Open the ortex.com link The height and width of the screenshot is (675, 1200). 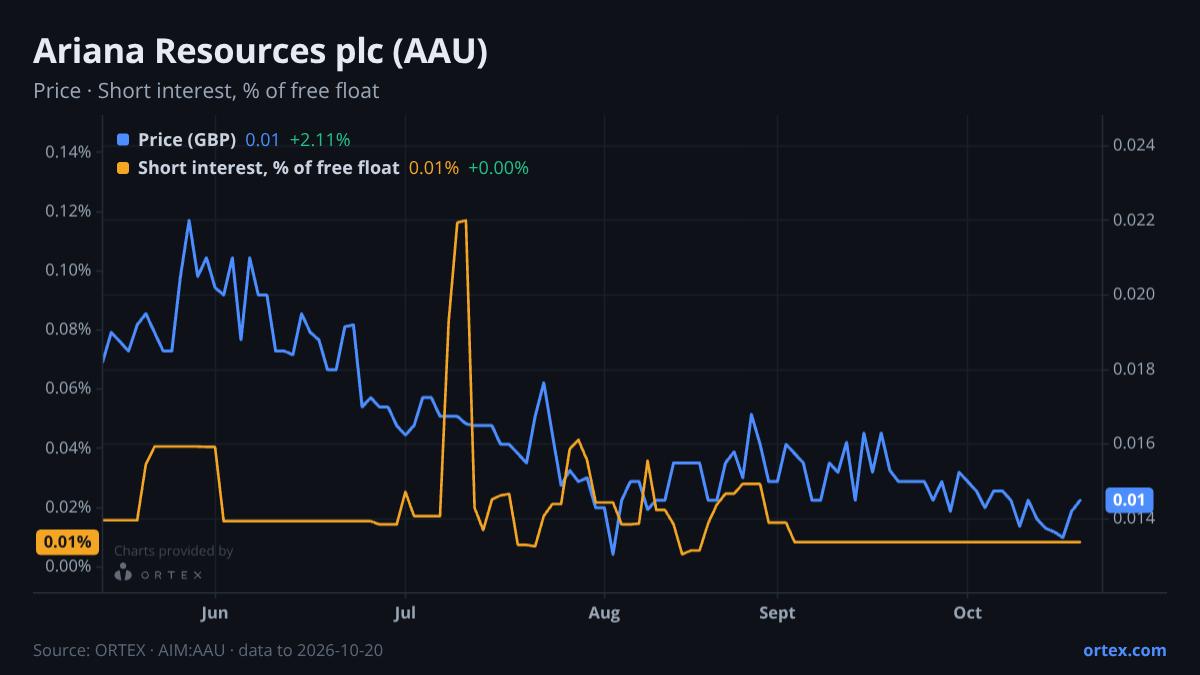tap(1124, 650)
